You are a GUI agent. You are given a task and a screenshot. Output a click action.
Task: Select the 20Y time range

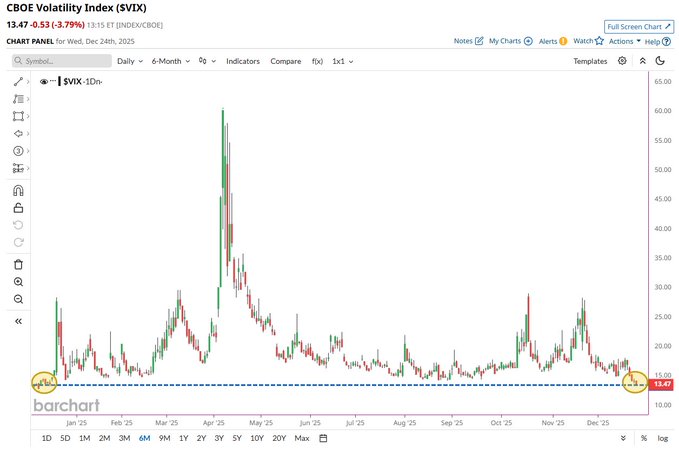pos(279,438)
